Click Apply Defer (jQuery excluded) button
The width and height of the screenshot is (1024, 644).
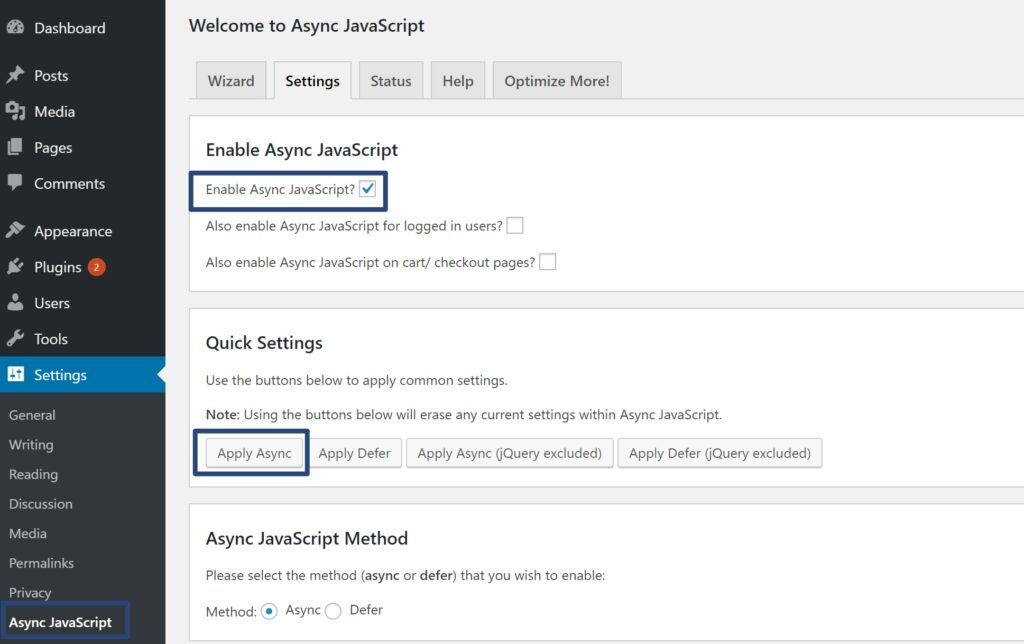click(720, 453)
